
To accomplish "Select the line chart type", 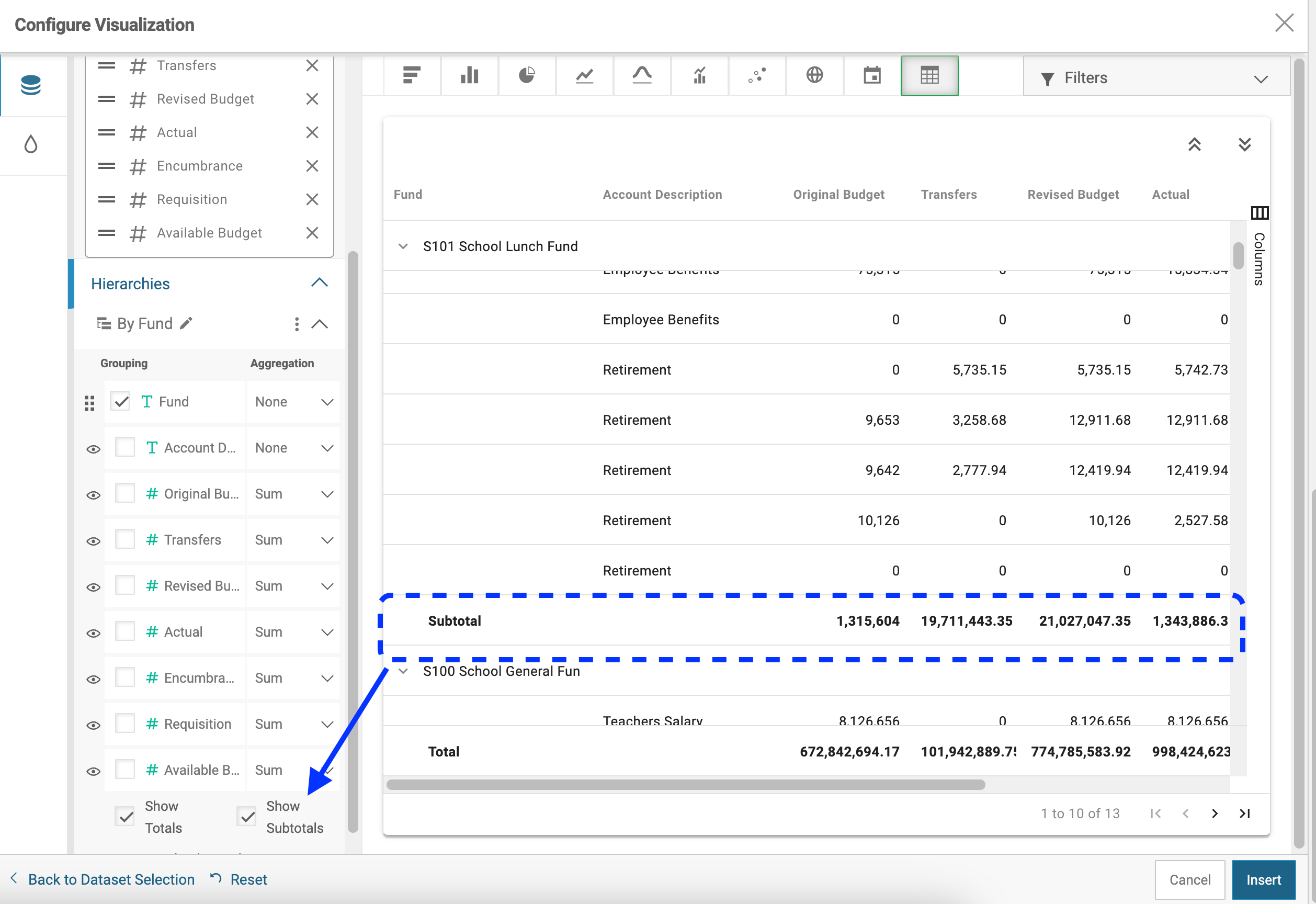I will [x=585, y=75].
